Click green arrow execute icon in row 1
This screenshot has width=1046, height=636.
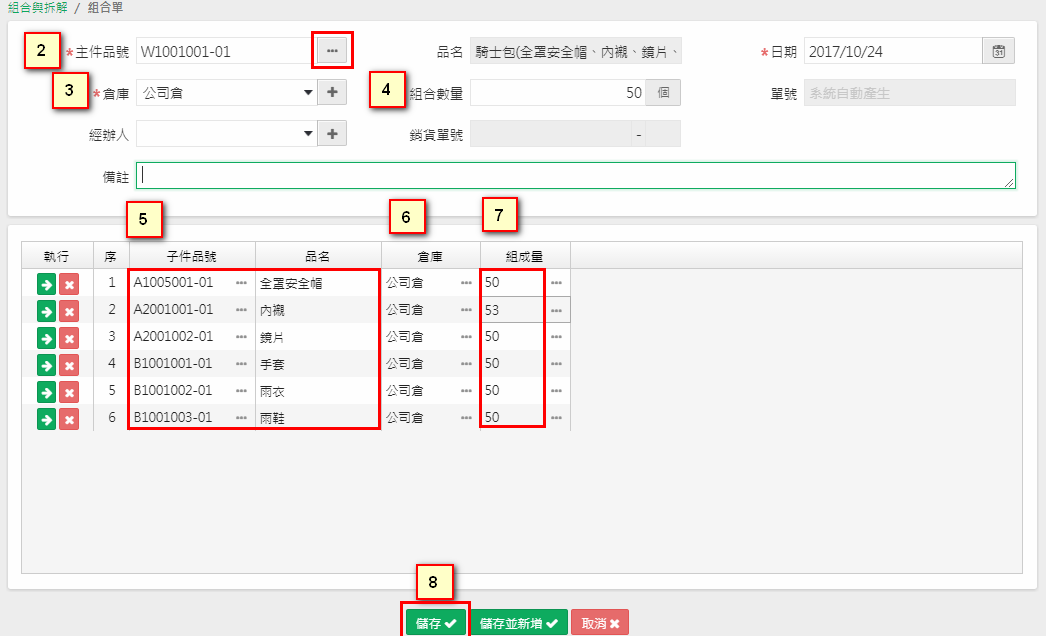tap(46, 285)
